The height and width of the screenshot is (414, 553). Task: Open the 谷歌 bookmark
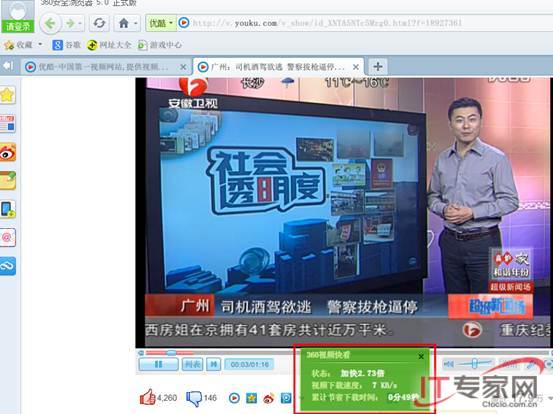point(67,45)
